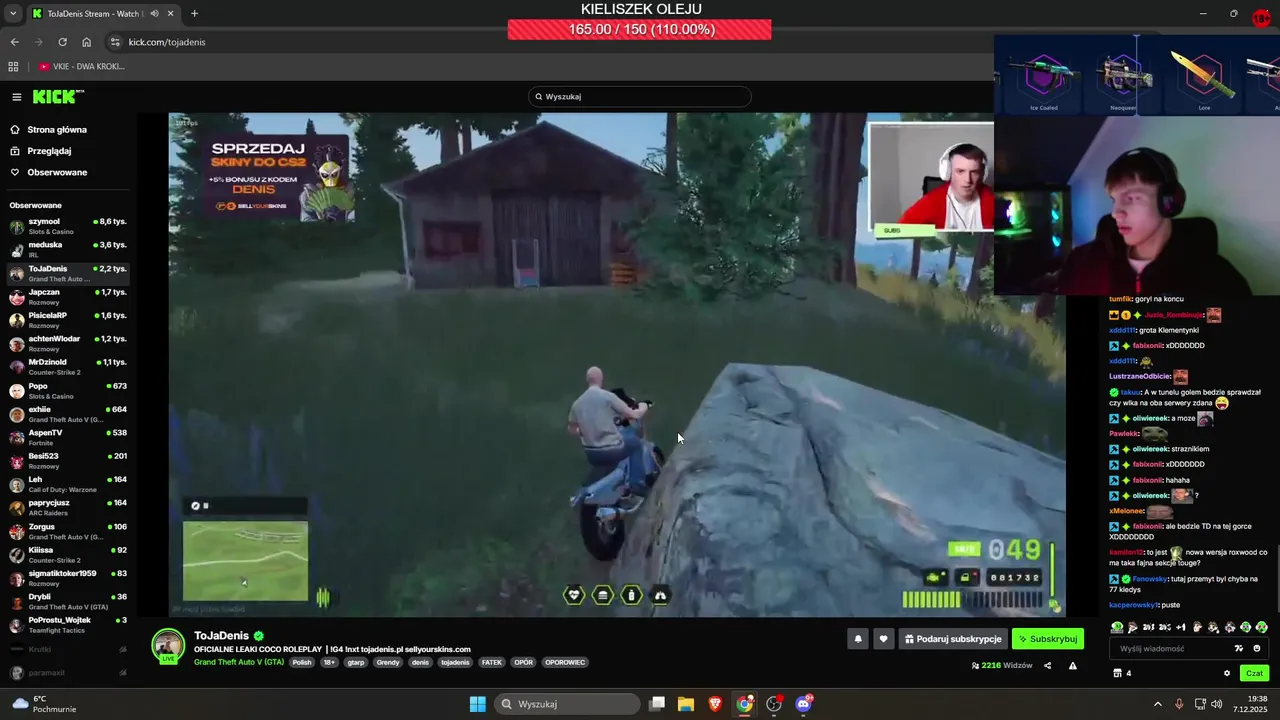Open File Explorer from taskbar
Viewport: 1280px width, 720px height.
[x=686, y=704]
